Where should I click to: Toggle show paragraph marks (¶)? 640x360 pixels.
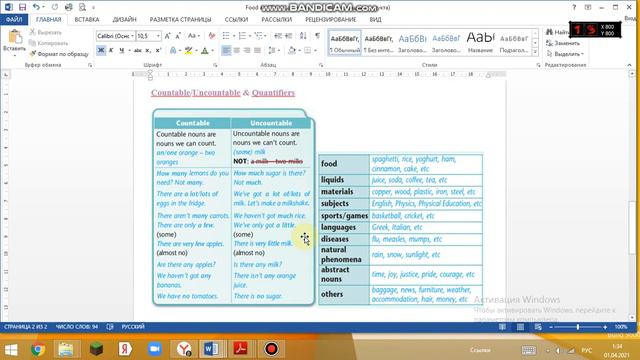click(x=317, y=36)
